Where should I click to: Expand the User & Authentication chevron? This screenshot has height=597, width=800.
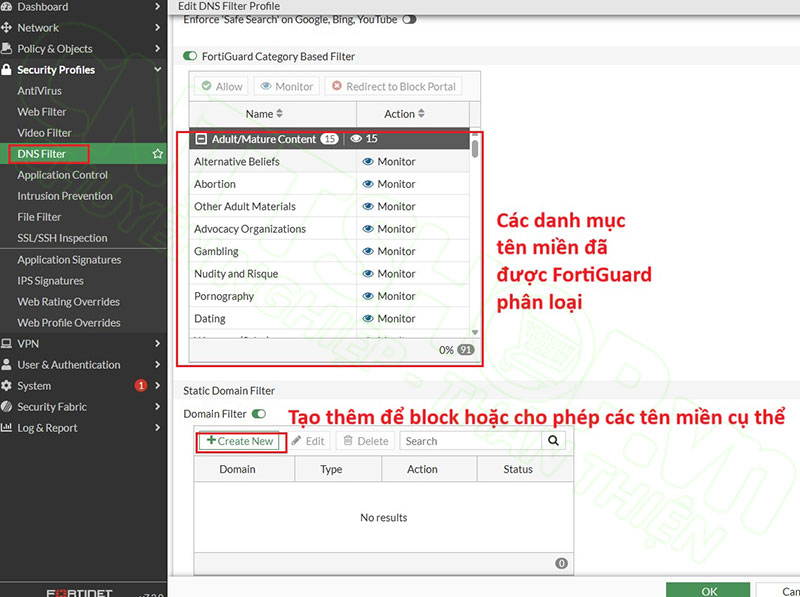tap(157, 364)
